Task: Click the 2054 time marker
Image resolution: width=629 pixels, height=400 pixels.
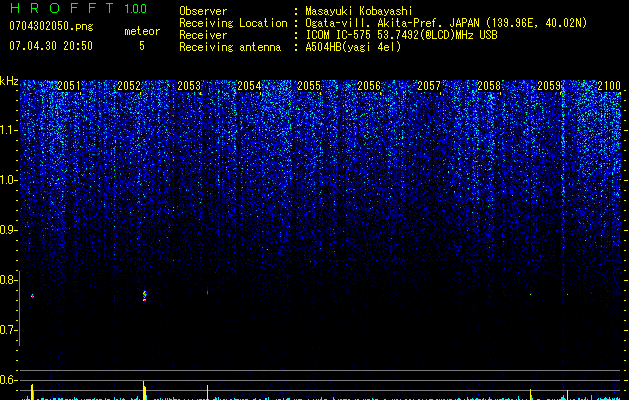Action: coord(249,86)
